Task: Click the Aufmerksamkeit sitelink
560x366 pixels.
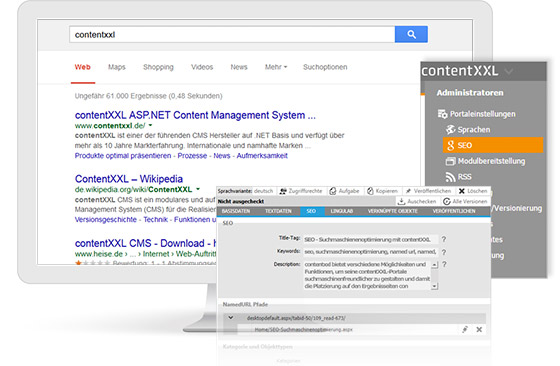Action: pos(262,156)
